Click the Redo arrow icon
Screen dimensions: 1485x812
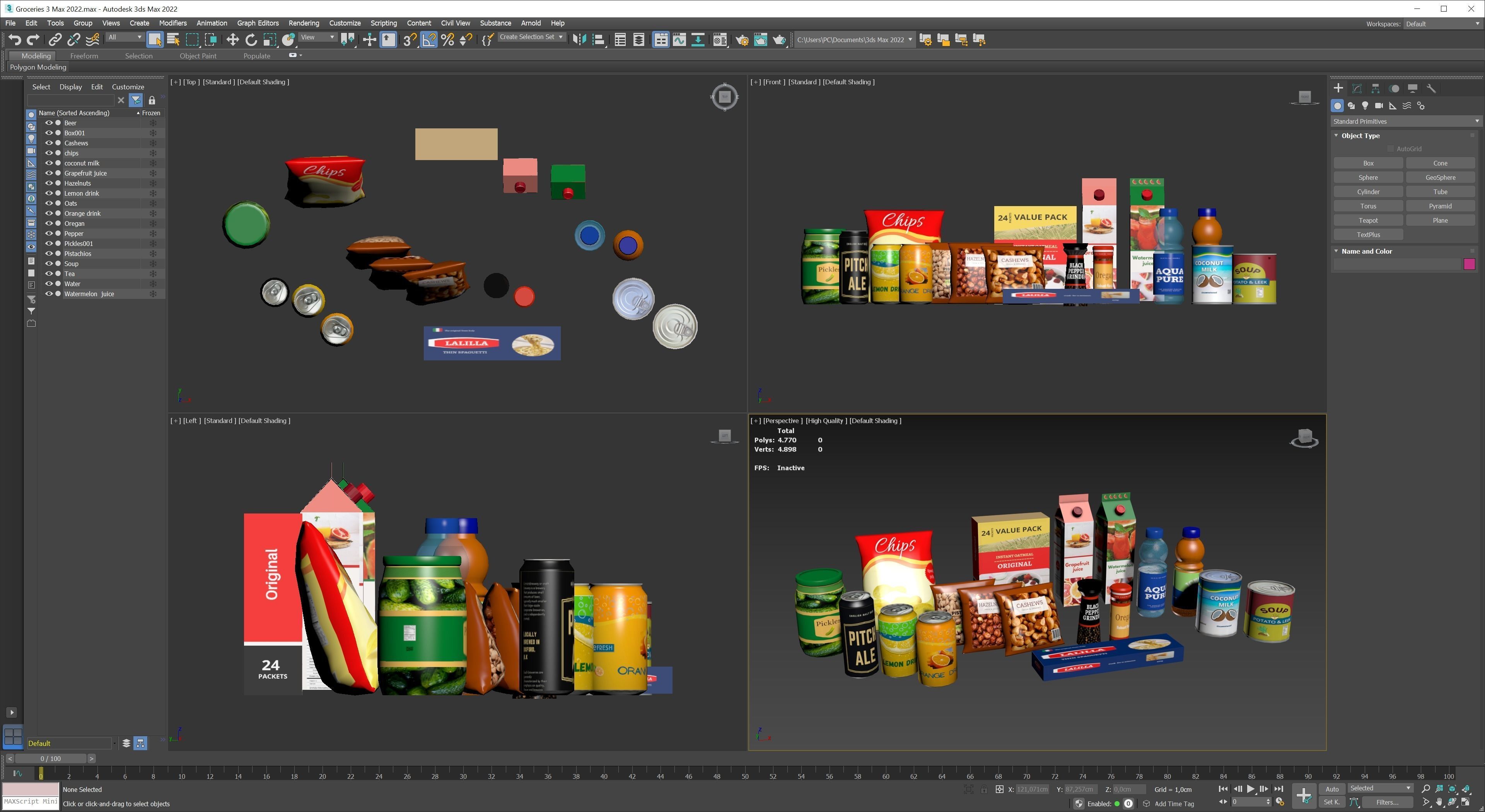click(x=33, y=40)
